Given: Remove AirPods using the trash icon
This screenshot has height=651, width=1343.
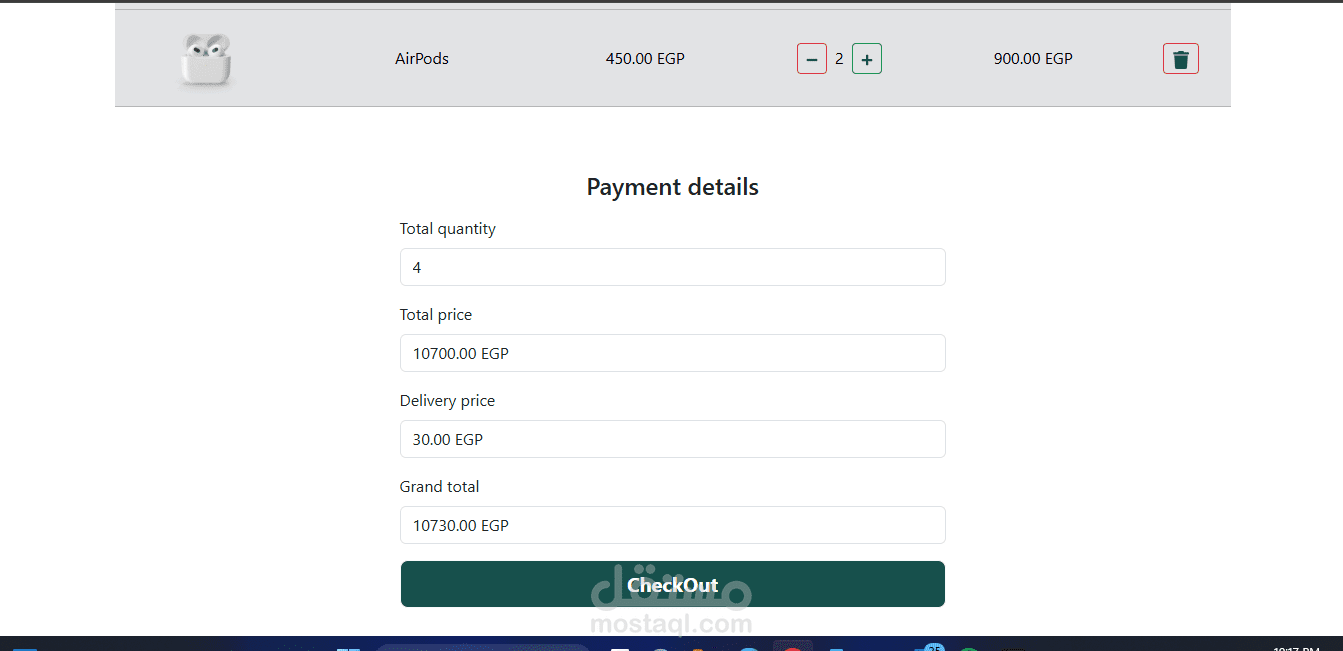Looking at the screenshot, I should 1181,59.
